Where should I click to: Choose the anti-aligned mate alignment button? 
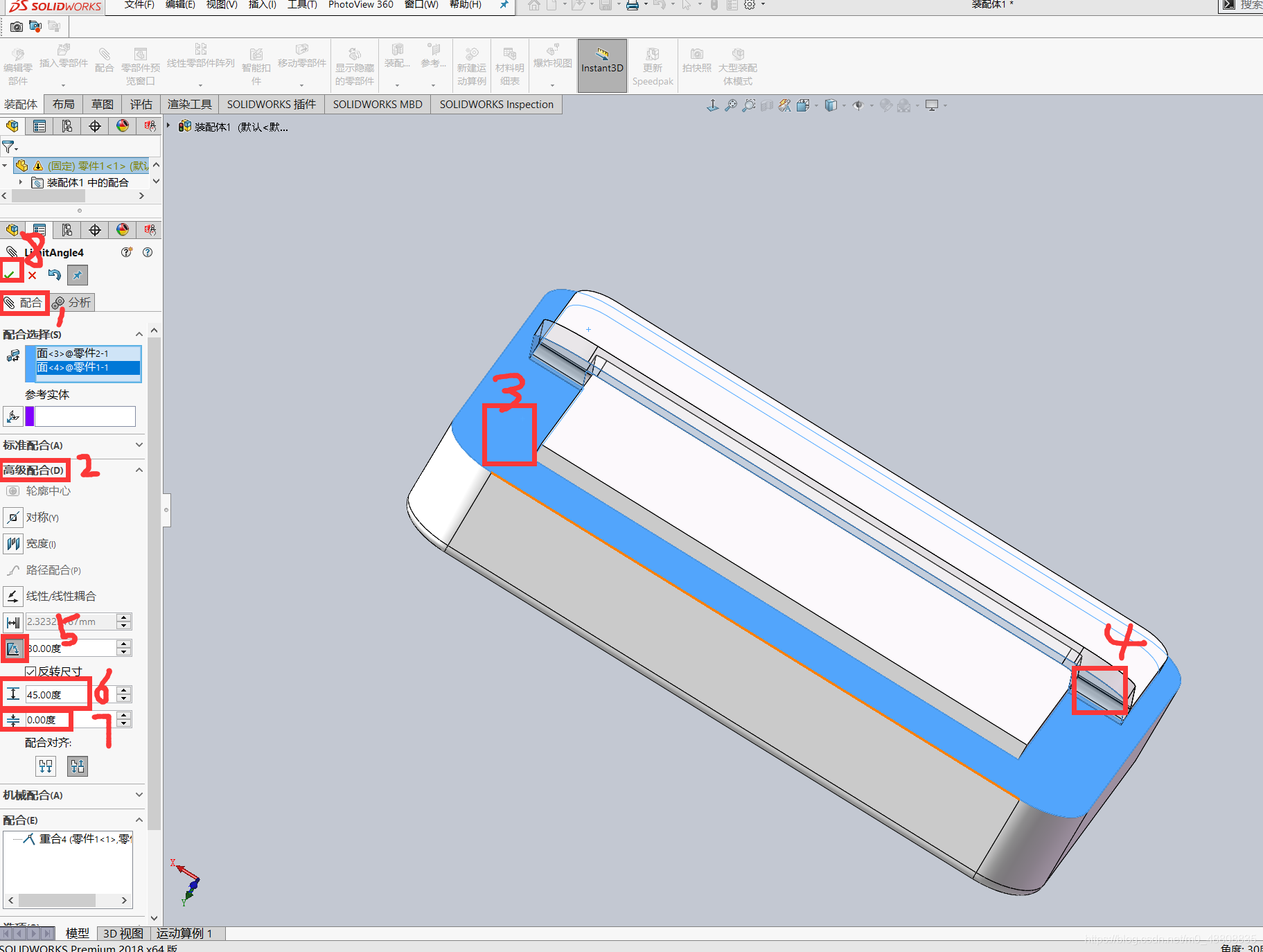[x=78, y=766]
